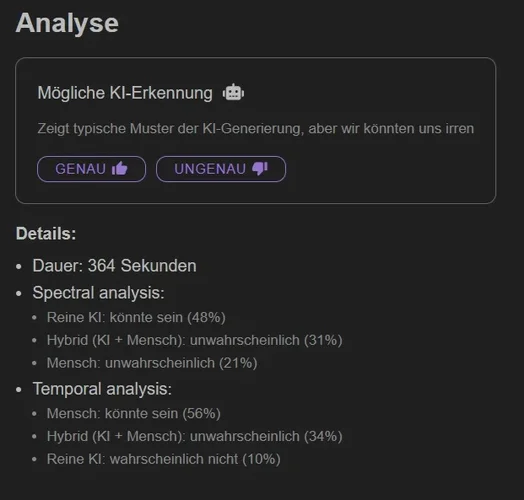Click Mensch: unwahrscheinlich (21%)
Screen dimensions: 524x500
[x=152, y=363]
